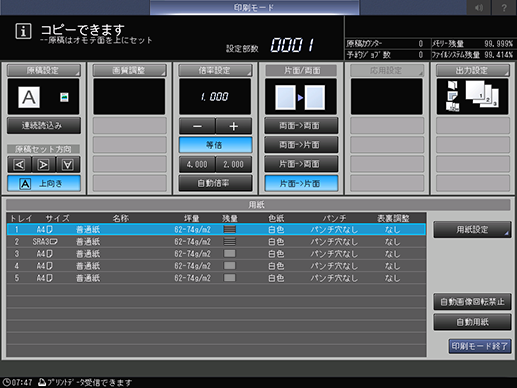Click tray 2 remaining paper level icon

click(x=230, y=241)
